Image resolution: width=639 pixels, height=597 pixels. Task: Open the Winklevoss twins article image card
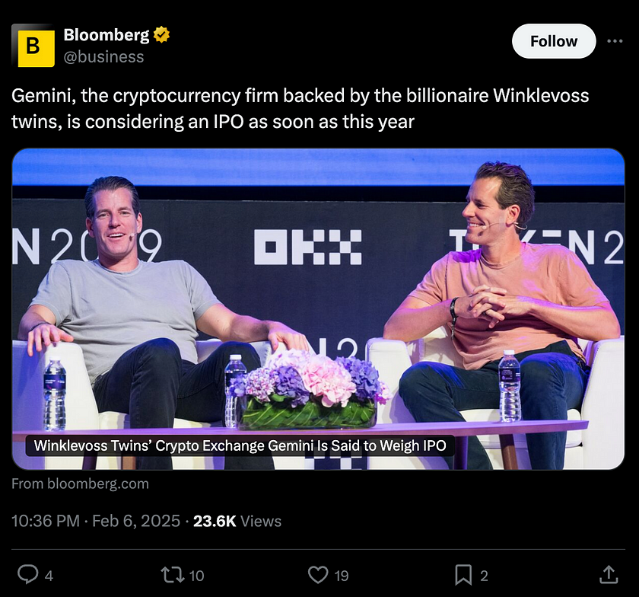coord(318,309)
